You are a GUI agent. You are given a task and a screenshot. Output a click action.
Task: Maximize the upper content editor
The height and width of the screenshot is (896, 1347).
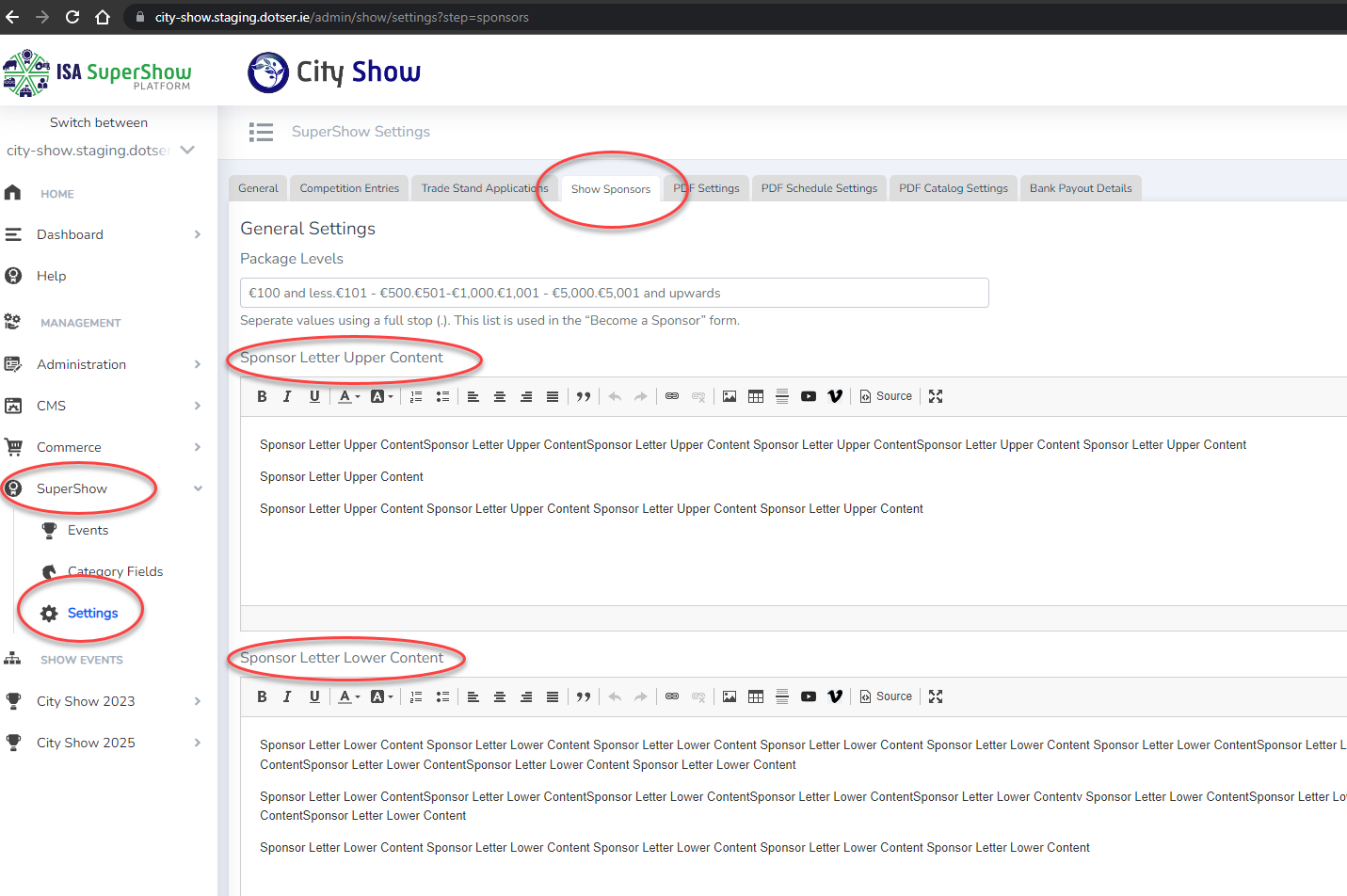click(936, 396)
